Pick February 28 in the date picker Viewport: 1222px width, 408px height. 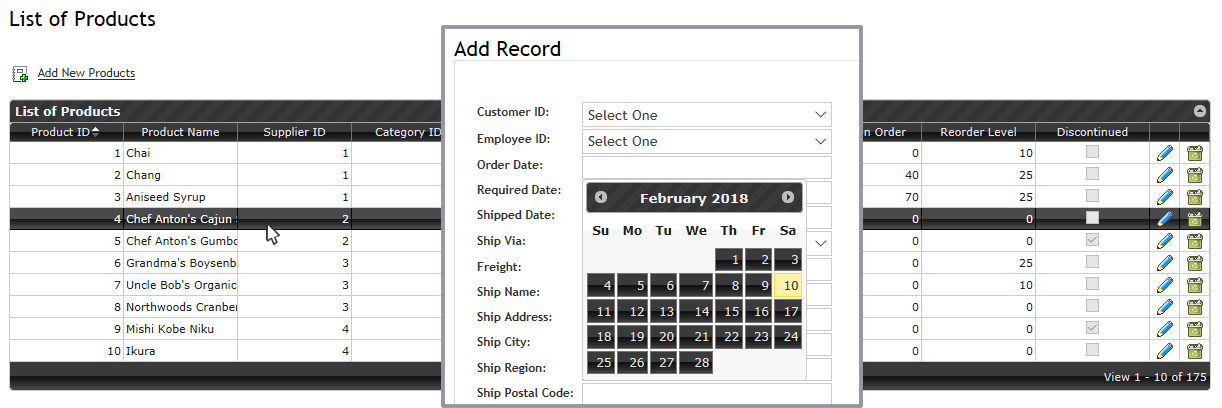(695, 362)
